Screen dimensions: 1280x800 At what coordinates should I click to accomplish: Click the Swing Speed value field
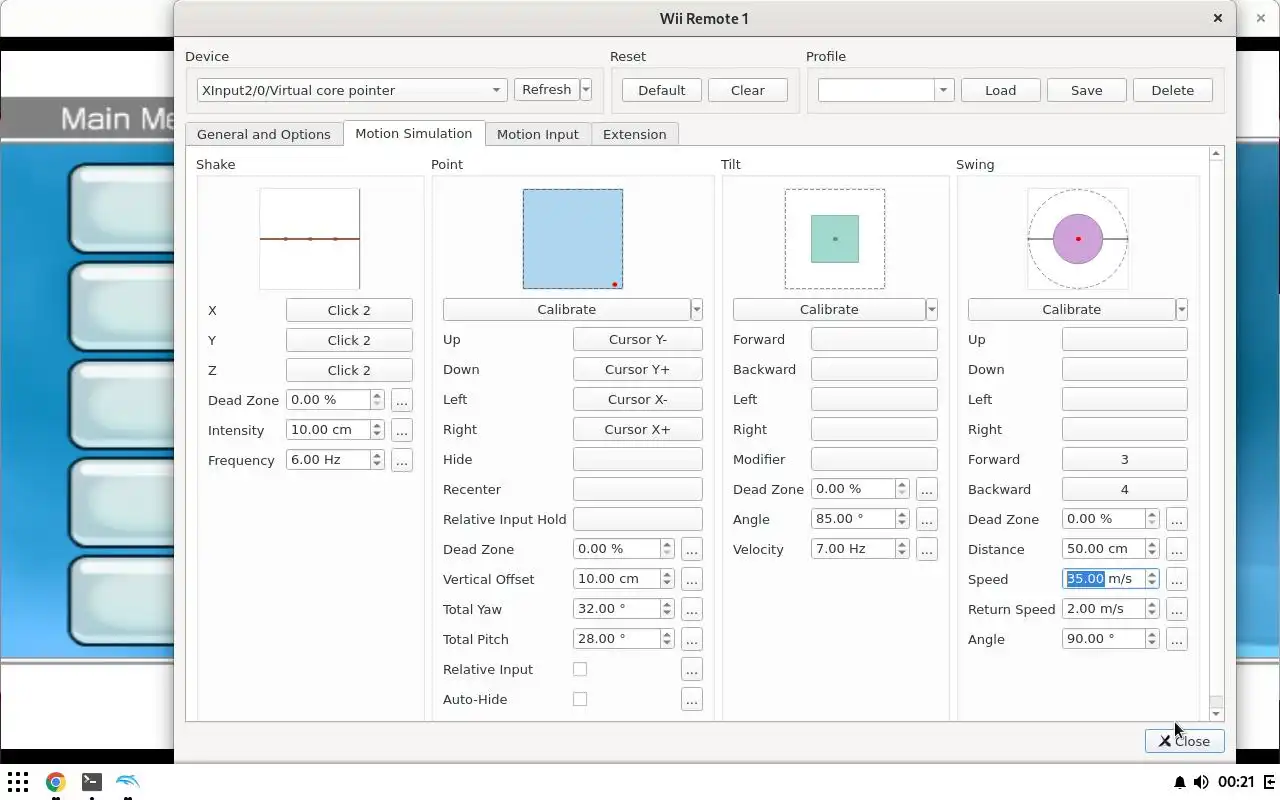1104,579
